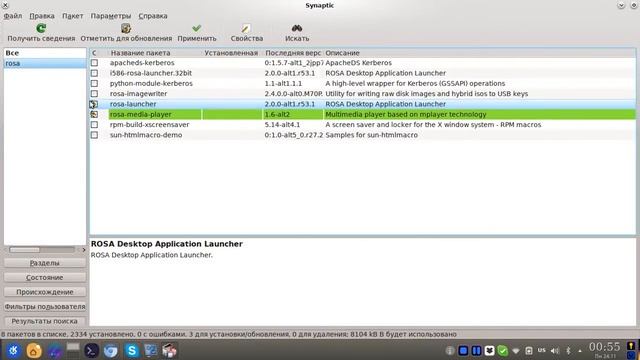This screenshot has width=640, height=360.
Task: Open the Пакет menu
Action: (x=72, y=16)
